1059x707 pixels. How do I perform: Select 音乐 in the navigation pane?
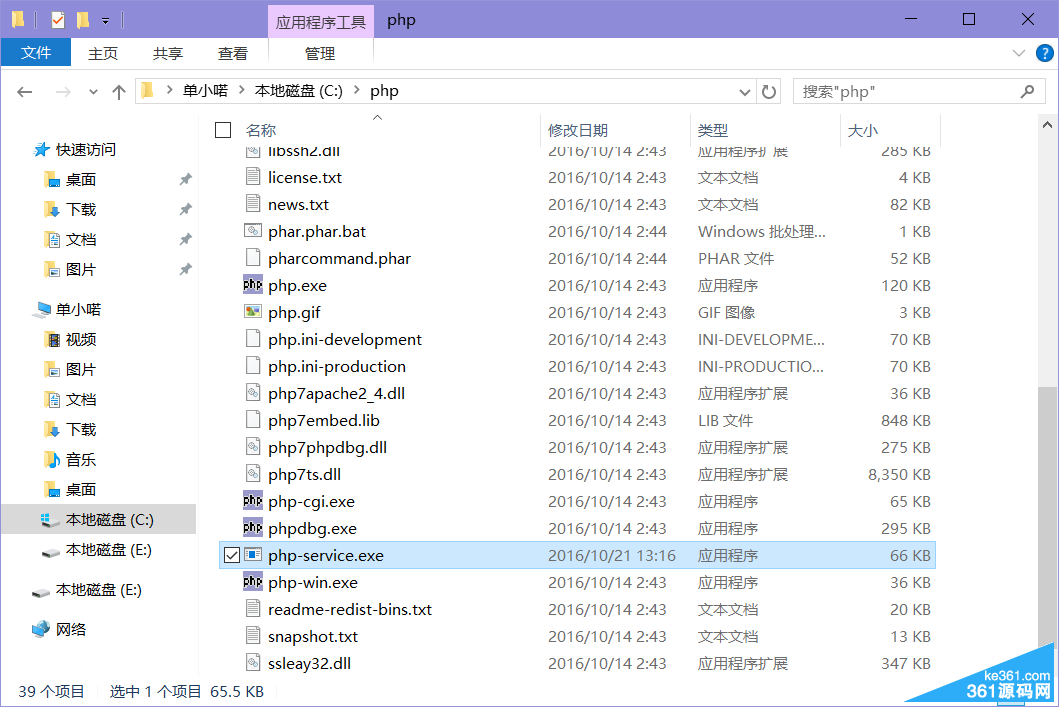tap(81, 460)
